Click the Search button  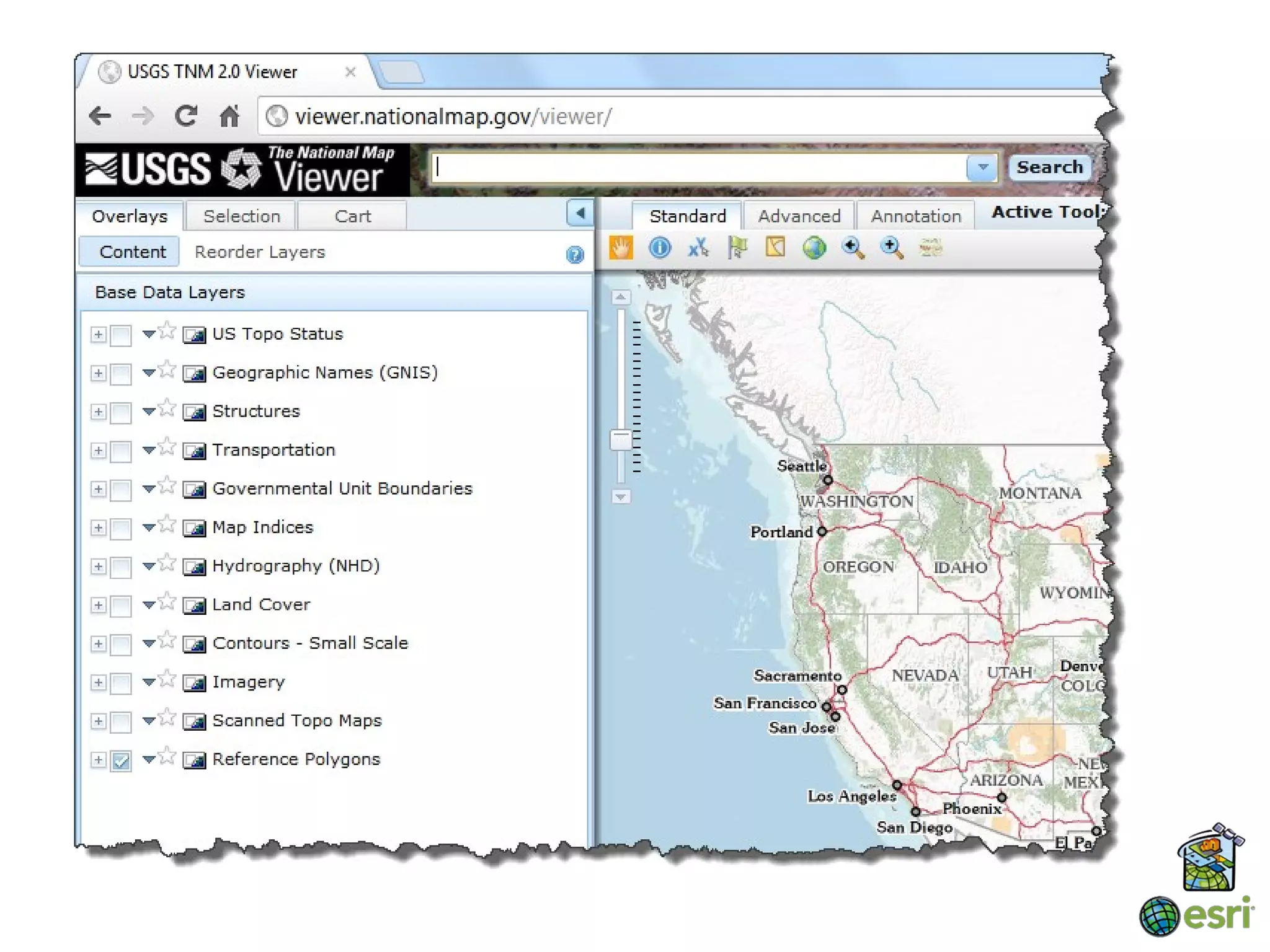(x=1049, y=167)
